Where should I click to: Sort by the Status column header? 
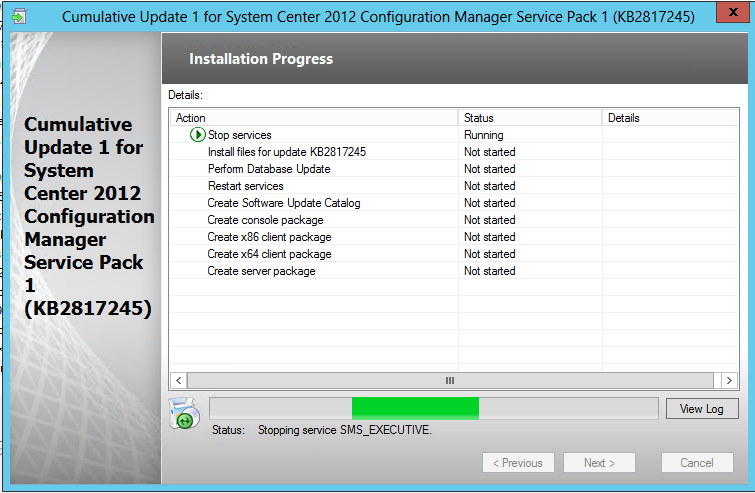pos(530,118)
